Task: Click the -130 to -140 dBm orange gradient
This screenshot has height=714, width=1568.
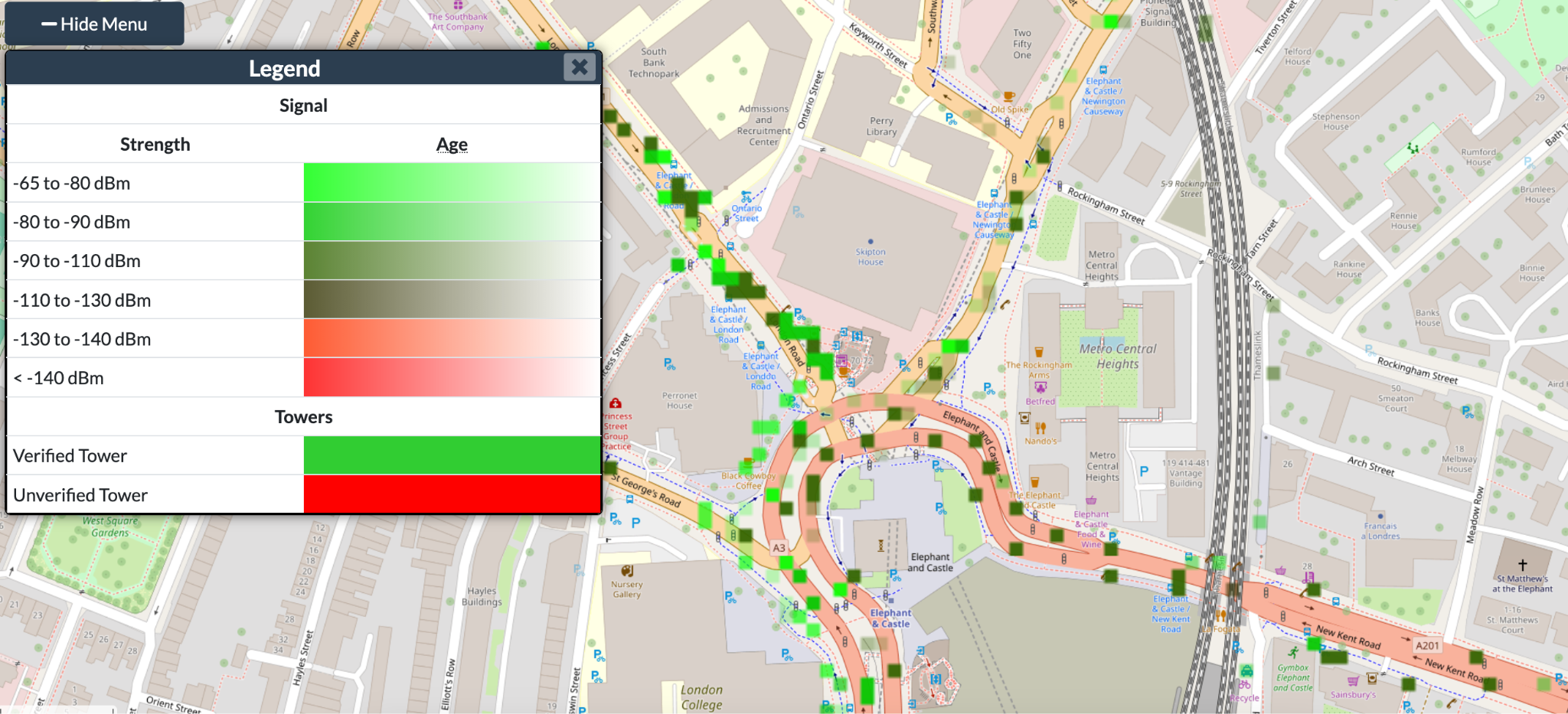Action: tap(452, 339)
